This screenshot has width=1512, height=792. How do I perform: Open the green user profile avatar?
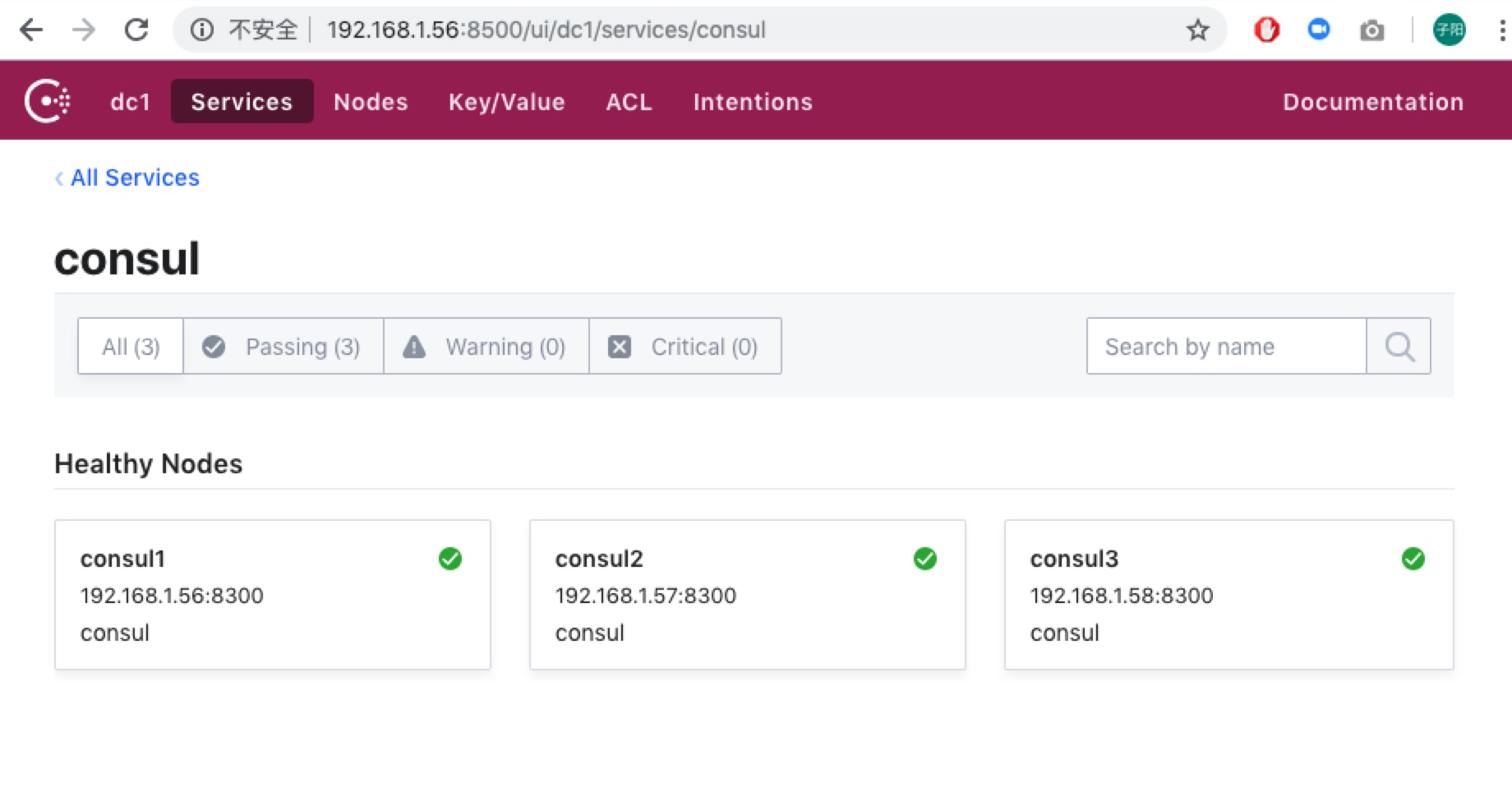pyautogui.click(x=1449, y=30)
